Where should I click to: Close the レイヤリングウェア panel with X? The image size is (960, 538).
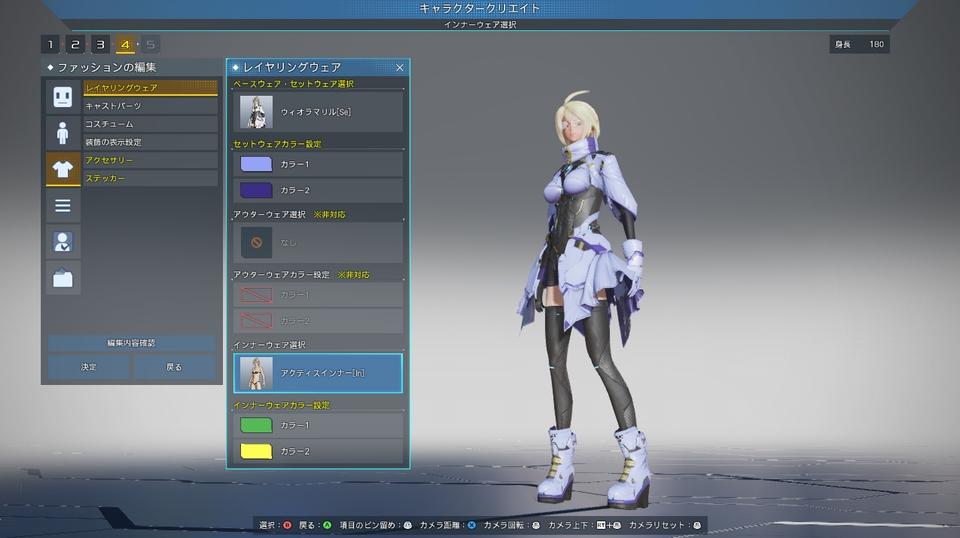point(400,68)
